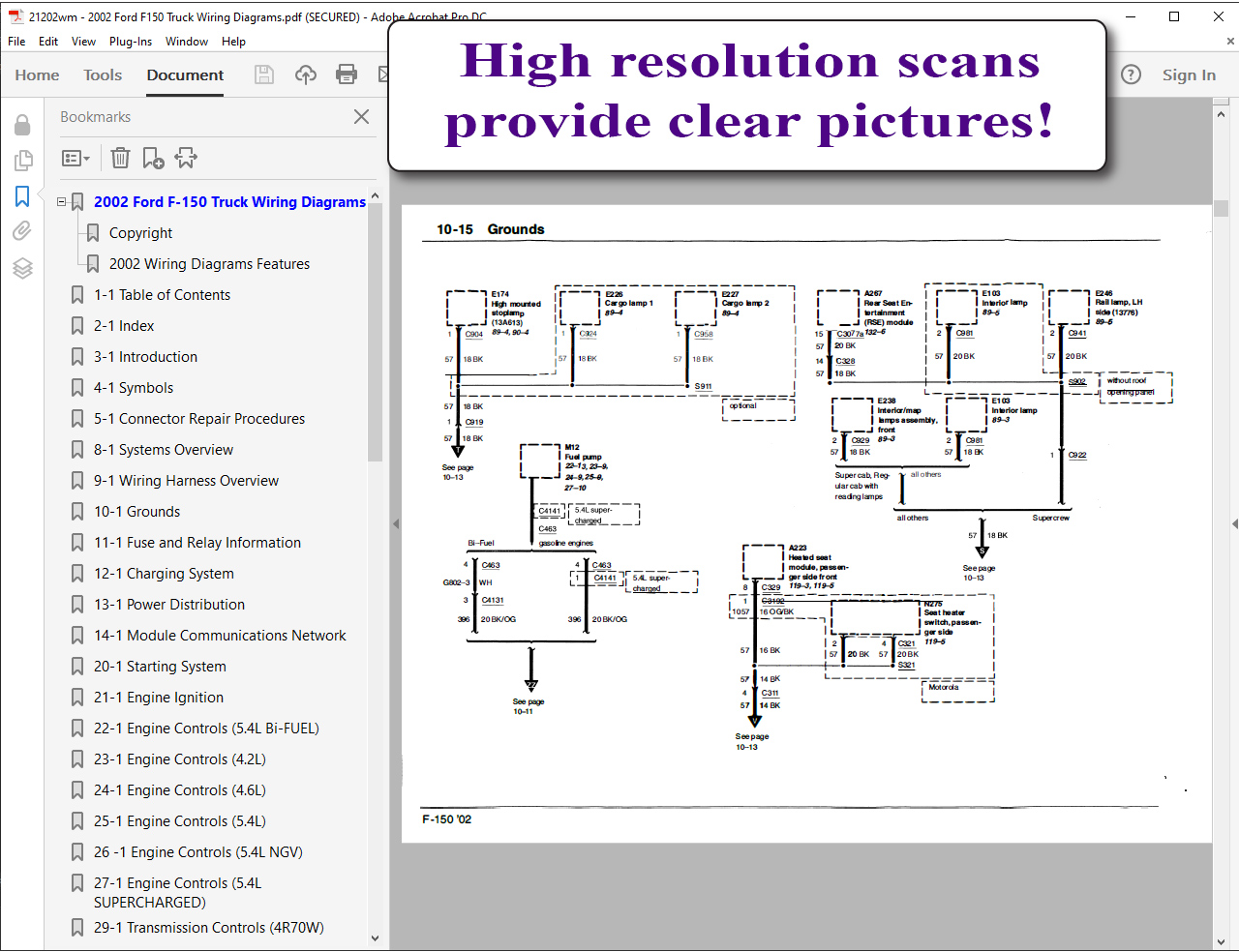Open the bookmark options dropdown menu
This screenshot has width=1239, height=952.
[76, 158]
